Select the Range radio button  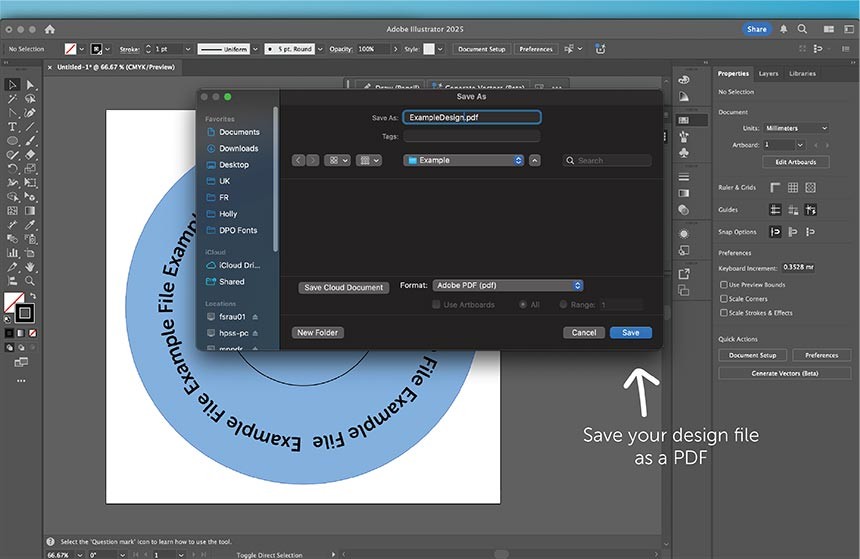[x=563, y=304]
